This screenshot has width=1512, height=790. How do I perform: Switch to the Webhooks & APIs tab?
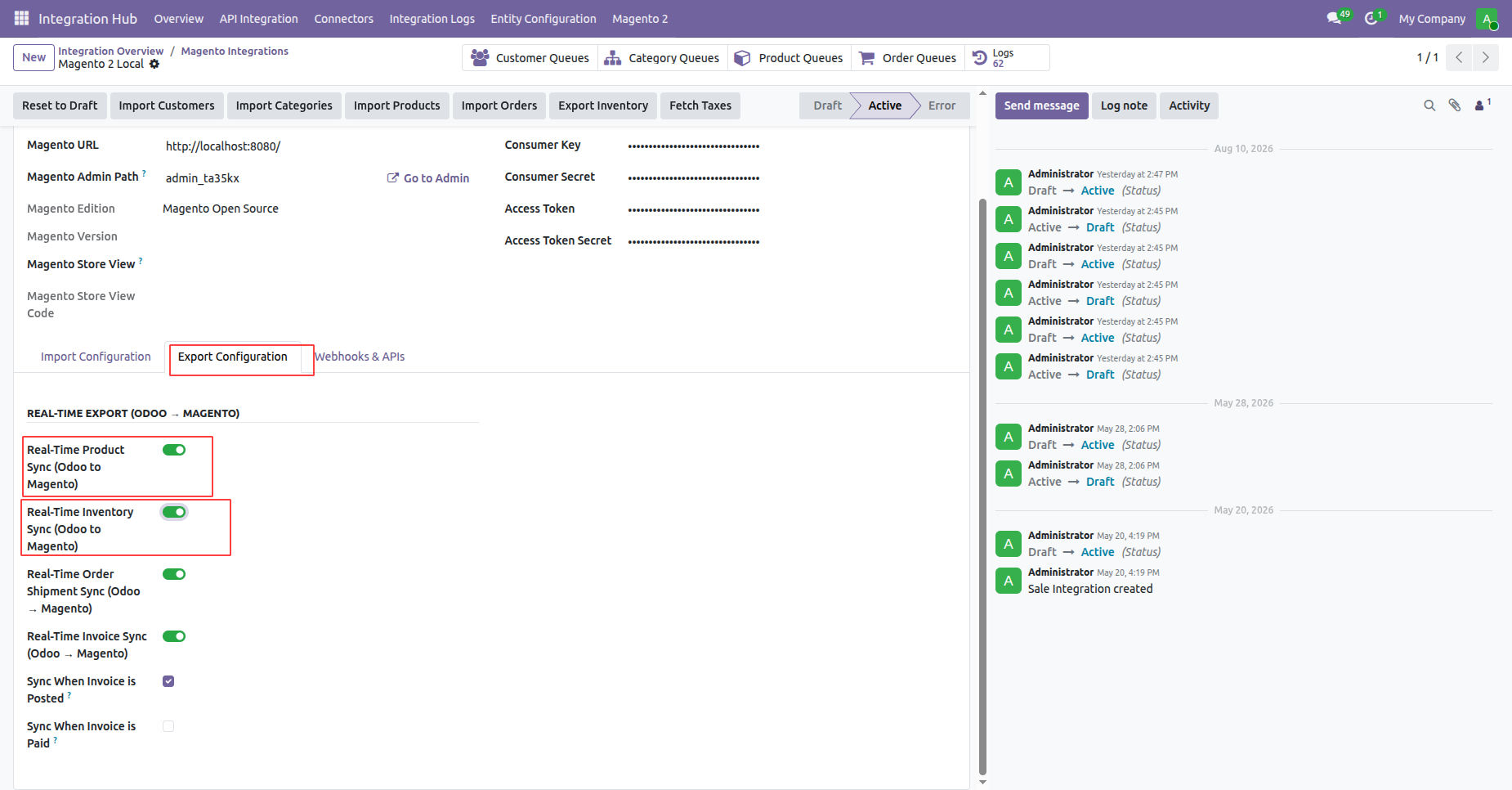(360, 357)
